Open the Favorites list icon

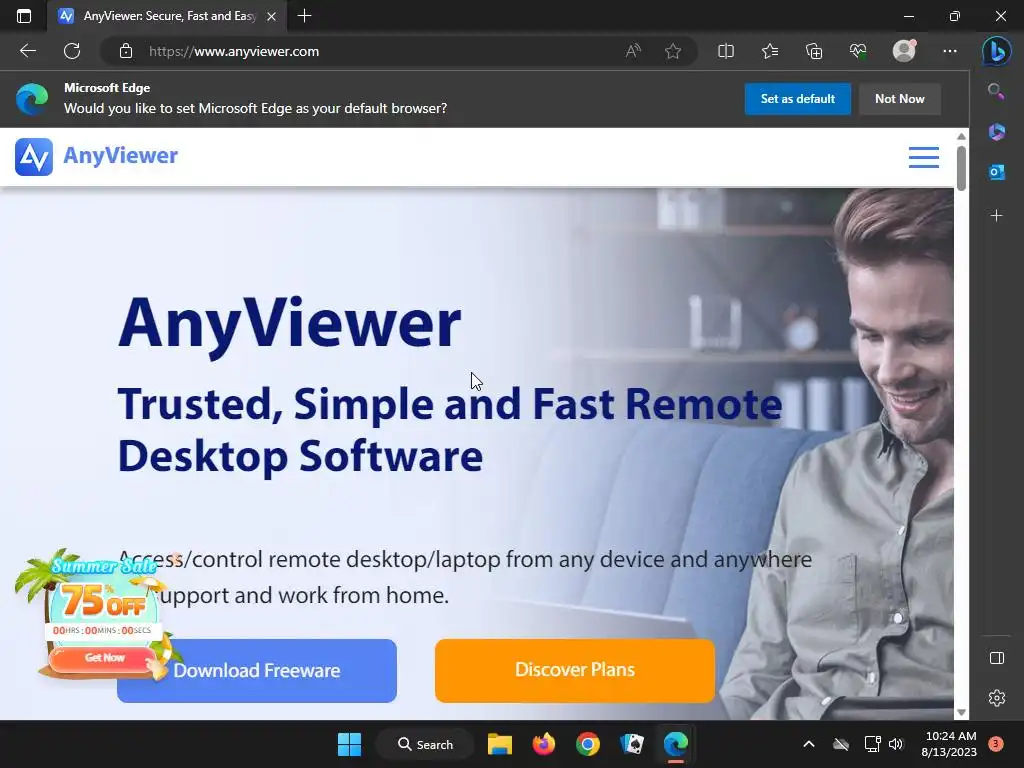click(770, 51)
